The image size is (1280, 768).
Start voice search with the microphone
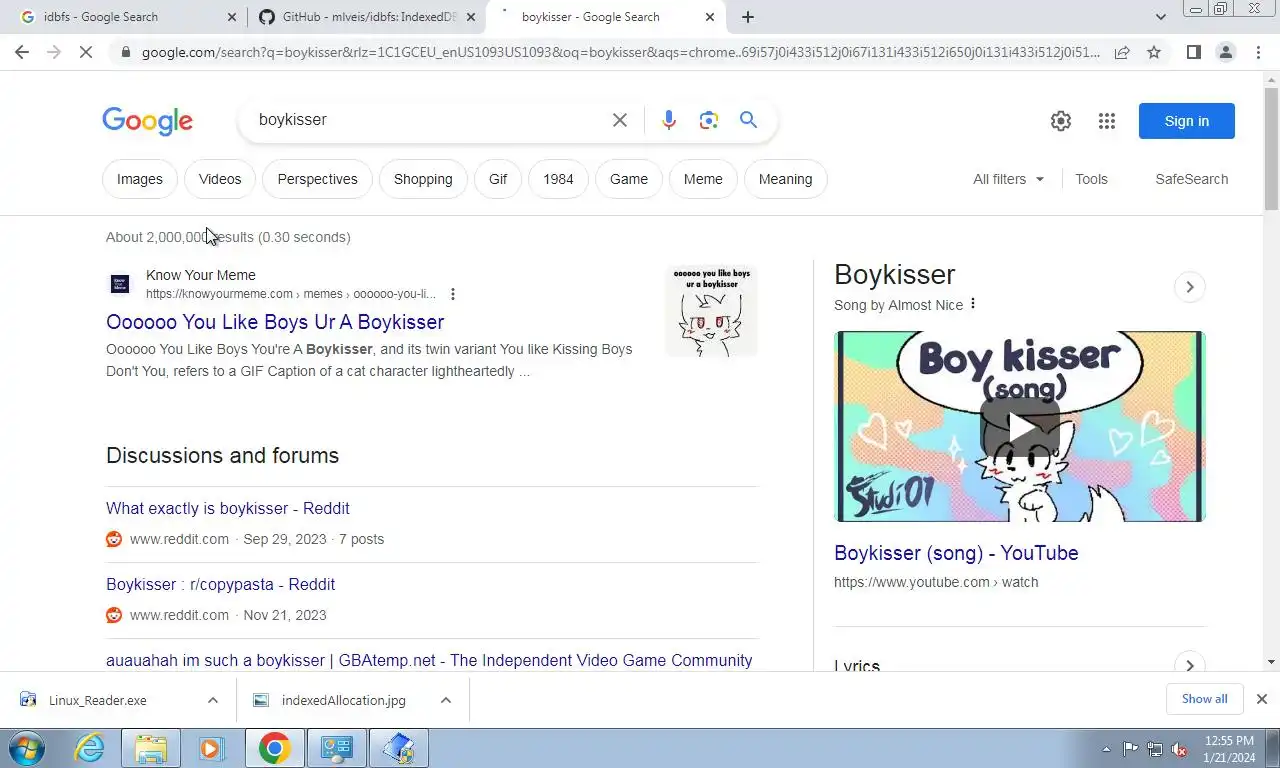coord(669,120)
